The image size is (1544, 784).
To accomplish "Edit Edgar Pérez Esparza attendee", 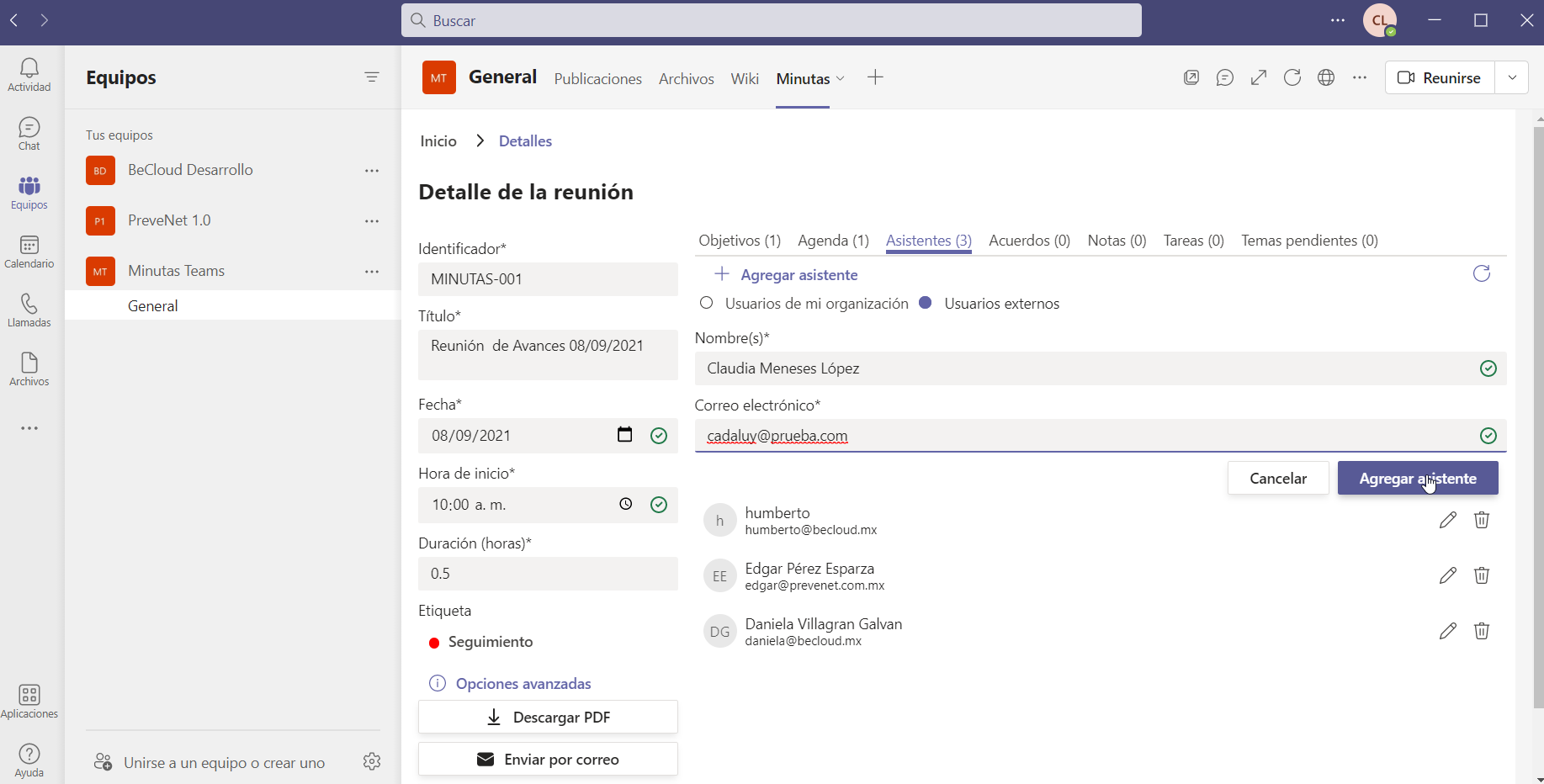I will (1447, 575).
